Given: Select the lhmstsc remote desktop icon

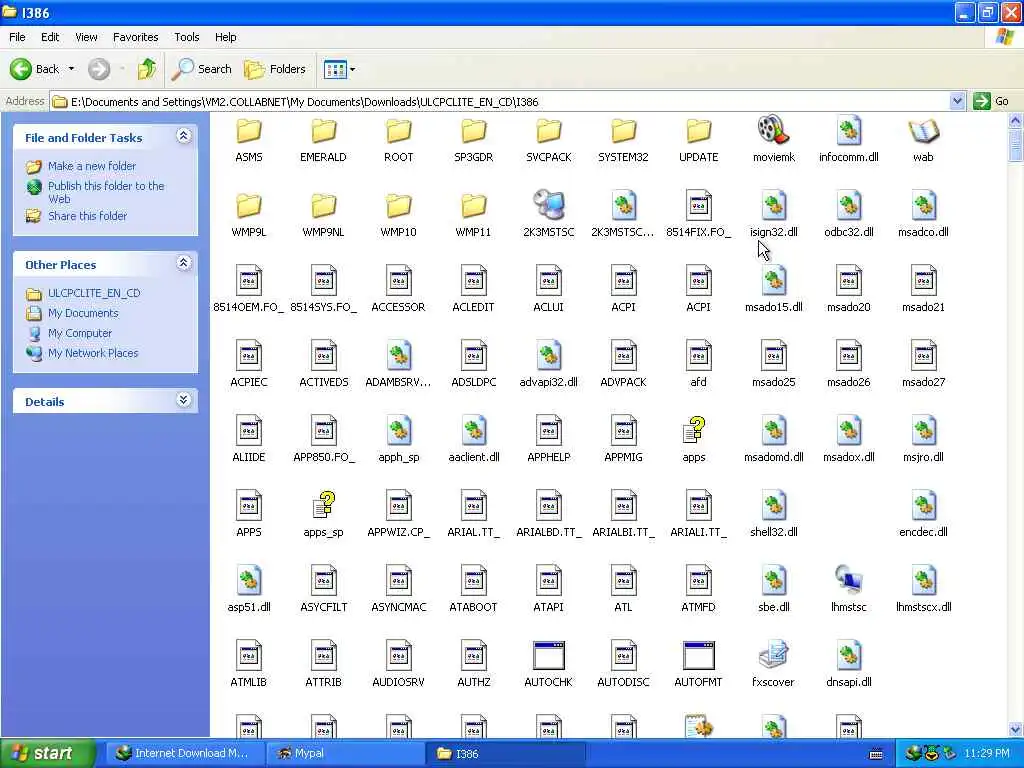Looking at the screenshot, I should point(848,580).
